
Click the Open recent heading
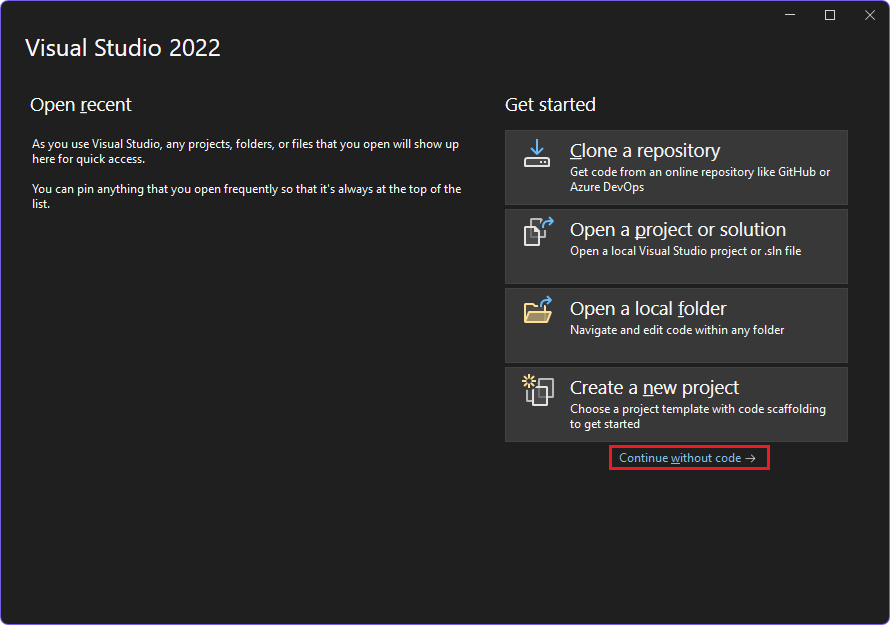point(81,104)
